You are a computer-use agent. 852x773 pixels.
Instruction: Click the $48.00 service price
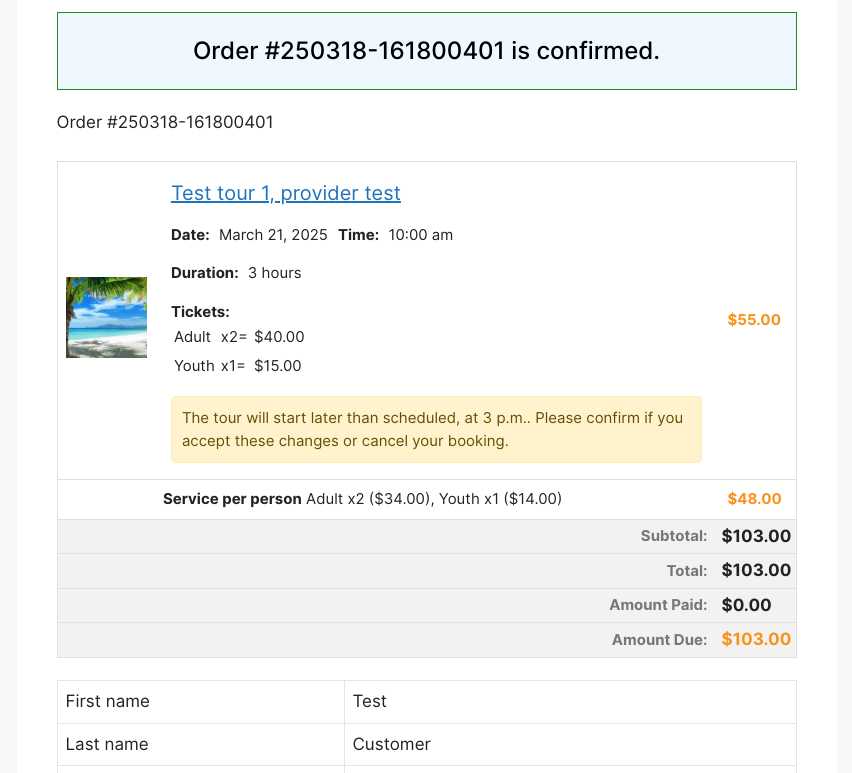[754, 499]
